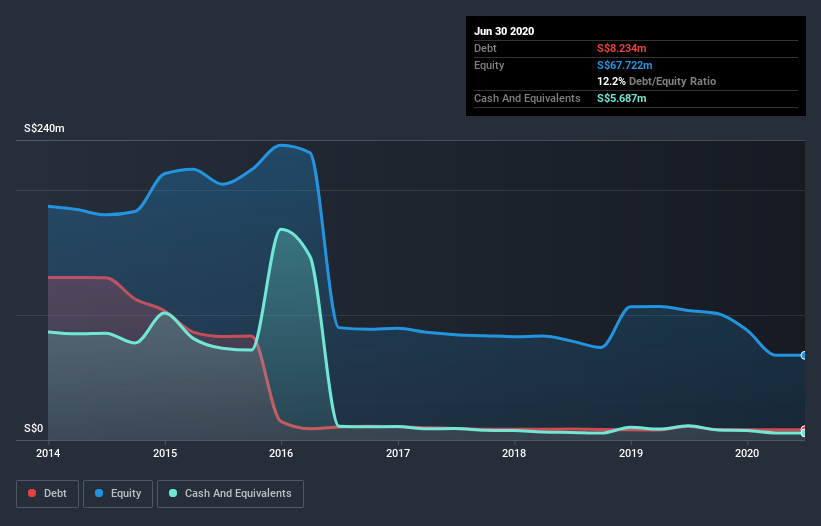Toggle the Cash And Equivalents legend button
821x526 pixels.
coord(230,494)
